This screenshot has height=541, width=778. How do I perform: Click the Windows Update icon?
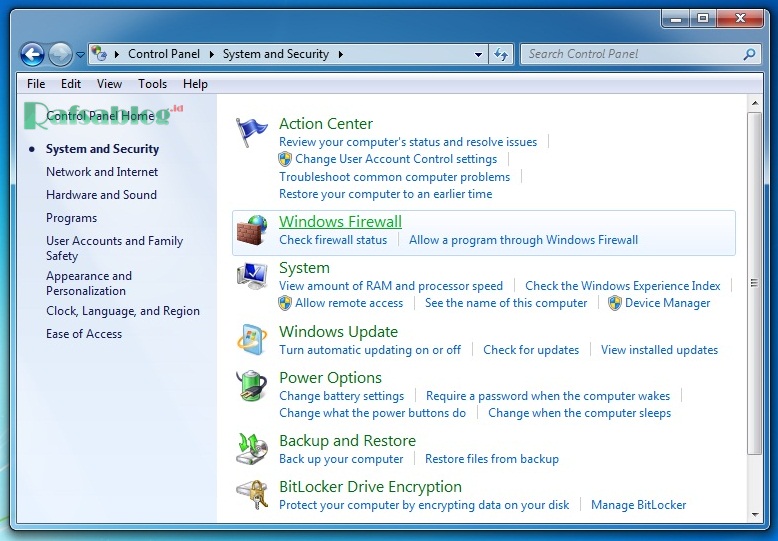pyautogui.click(x=252, y=340)
